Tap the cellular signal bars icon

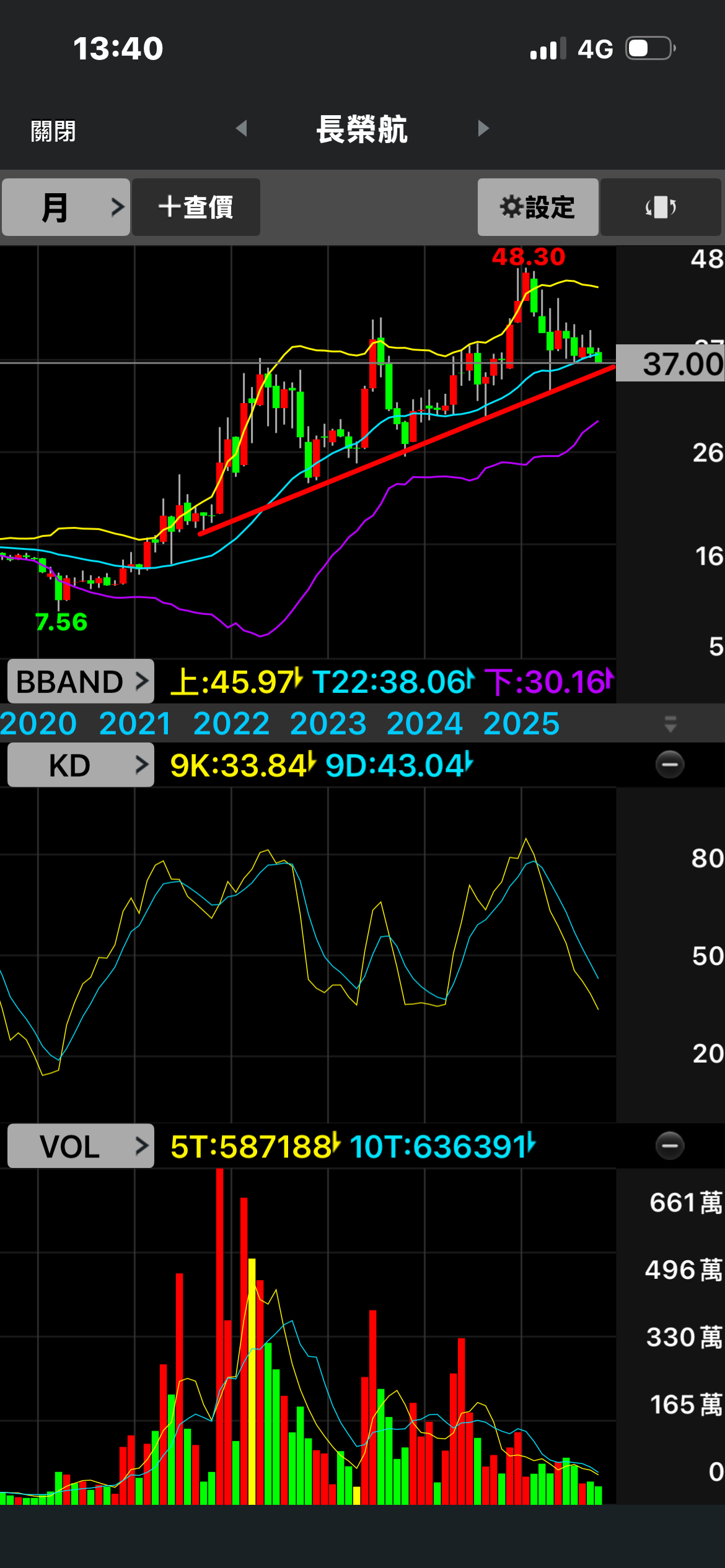point(548,48)
